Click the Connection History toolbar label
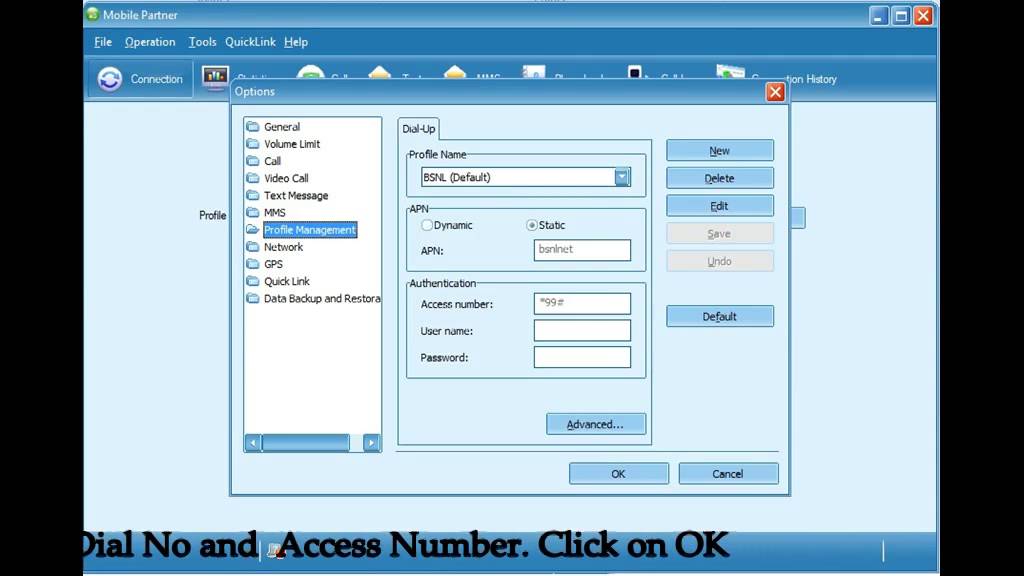 click(793, 79)
